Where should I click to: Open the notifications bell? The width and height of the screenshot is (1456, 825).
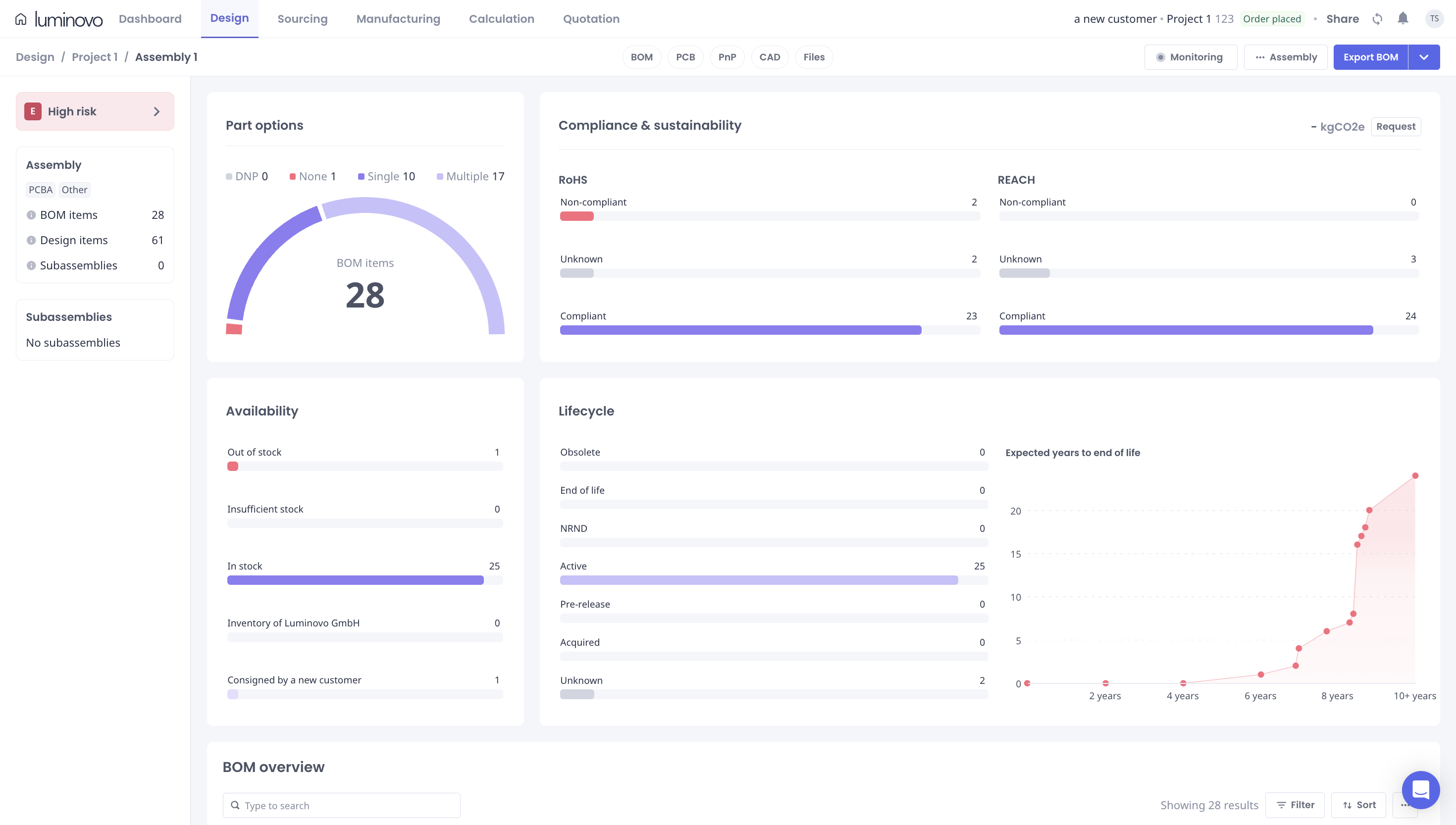click(1403, 18)
